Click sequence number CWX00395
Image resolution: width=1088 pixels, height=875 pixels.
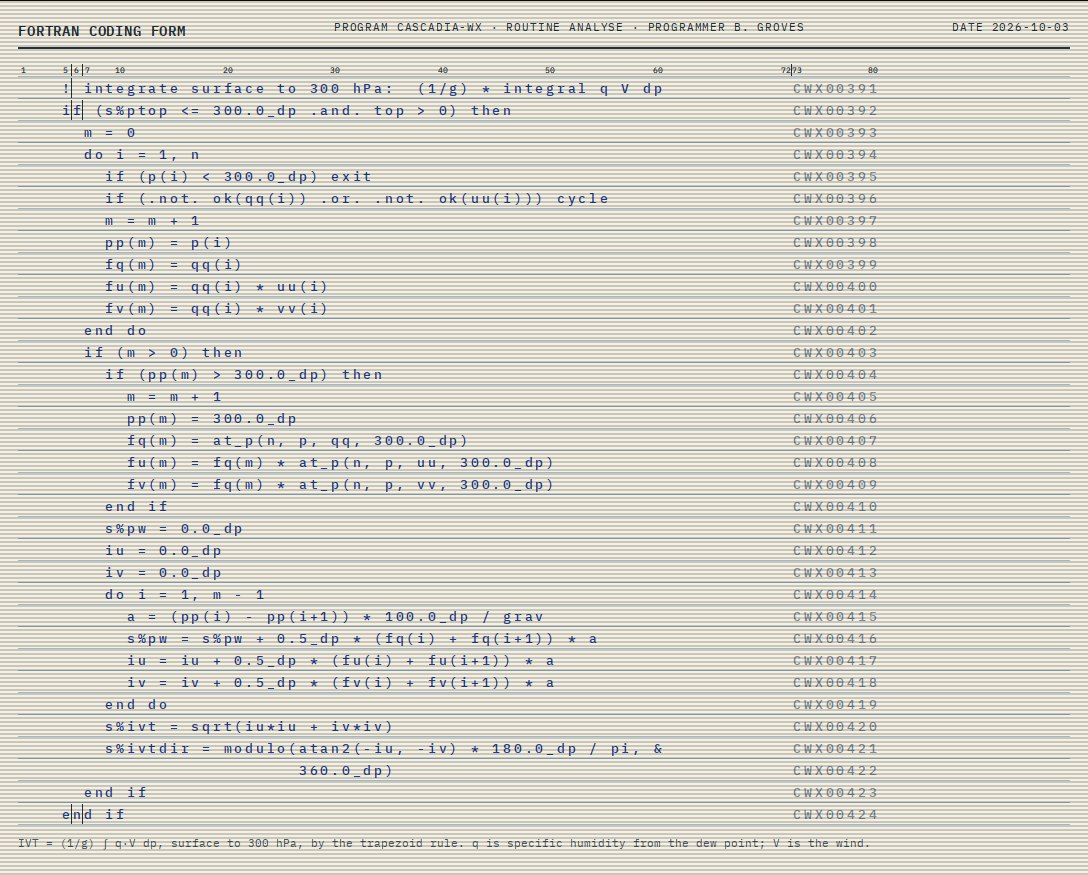835,177
